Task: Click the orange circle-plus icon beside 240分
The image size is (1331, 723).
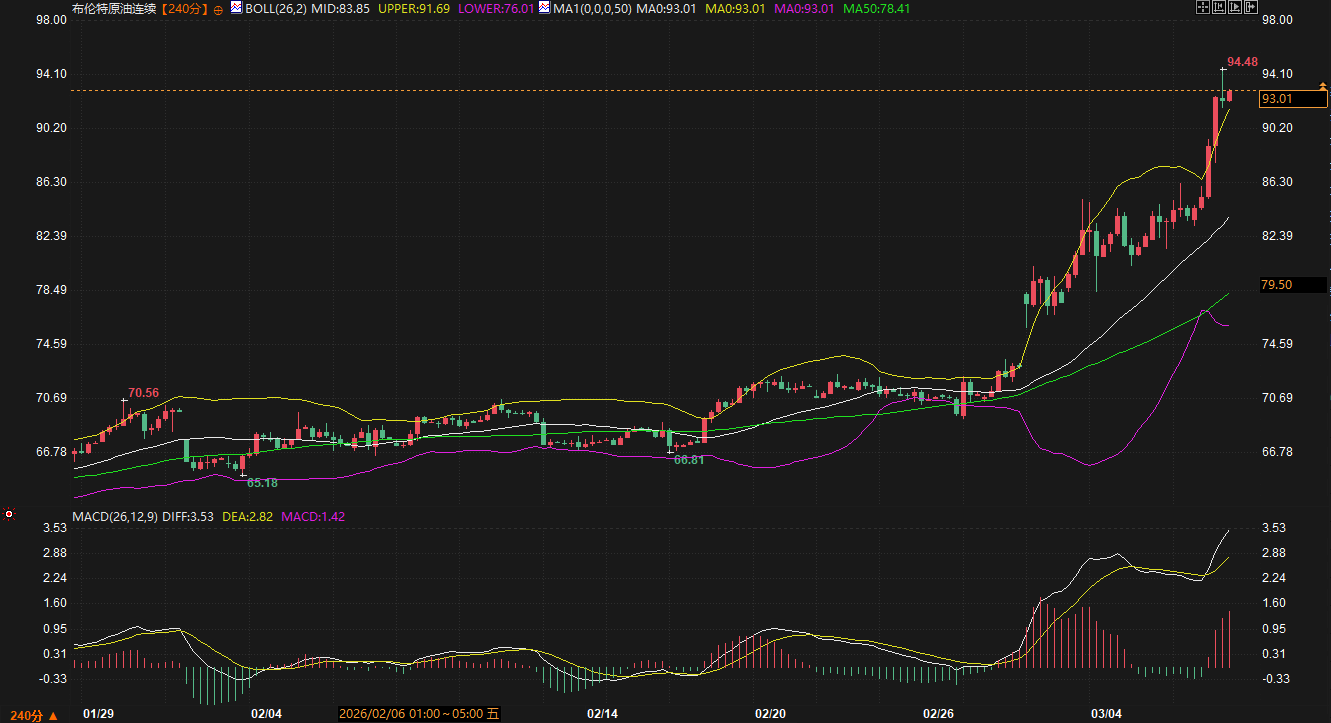Action: click(x=219, y=9)
